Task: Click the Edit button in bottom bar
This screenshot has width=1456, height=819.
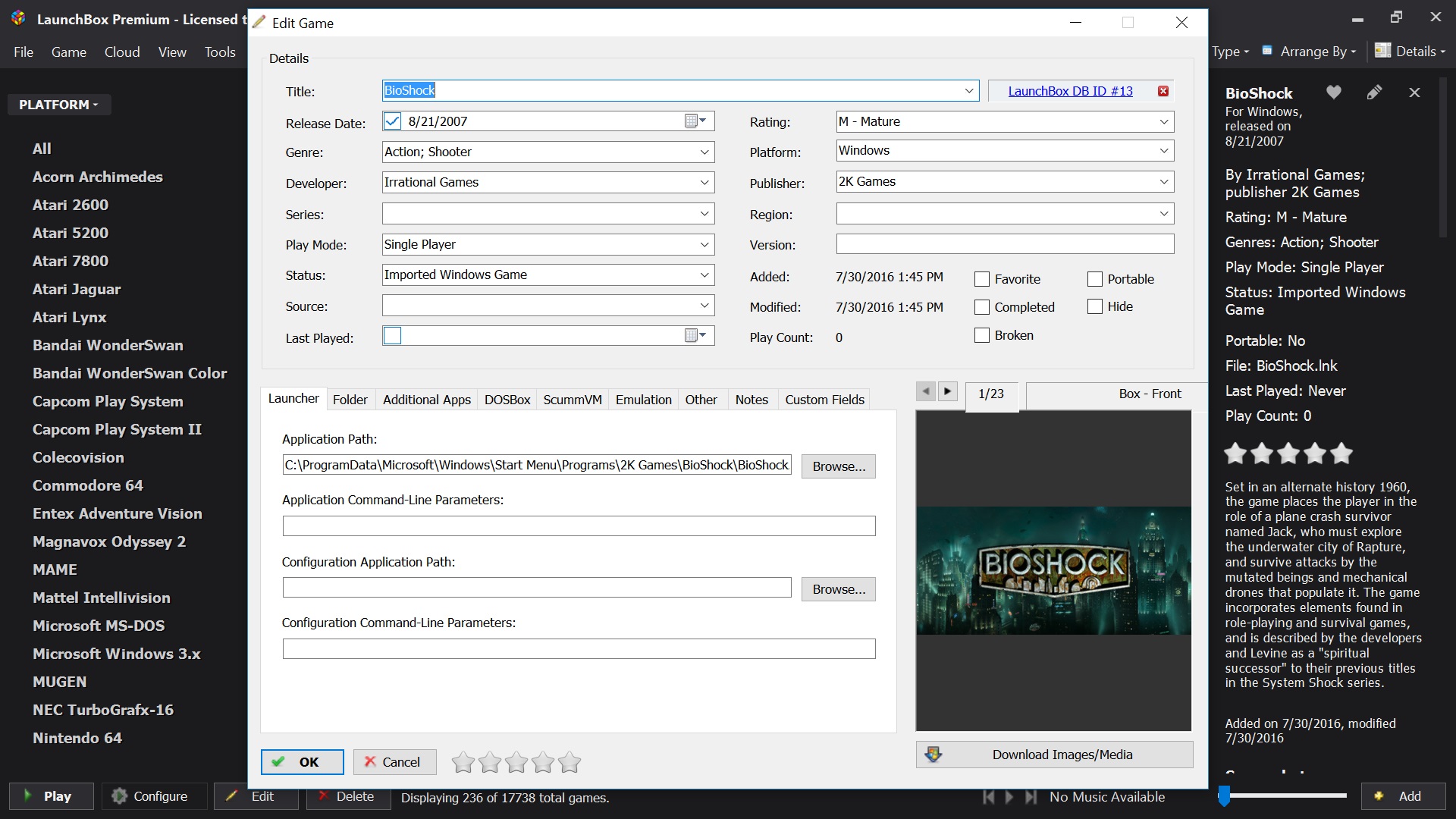Action: click(256, 796)
